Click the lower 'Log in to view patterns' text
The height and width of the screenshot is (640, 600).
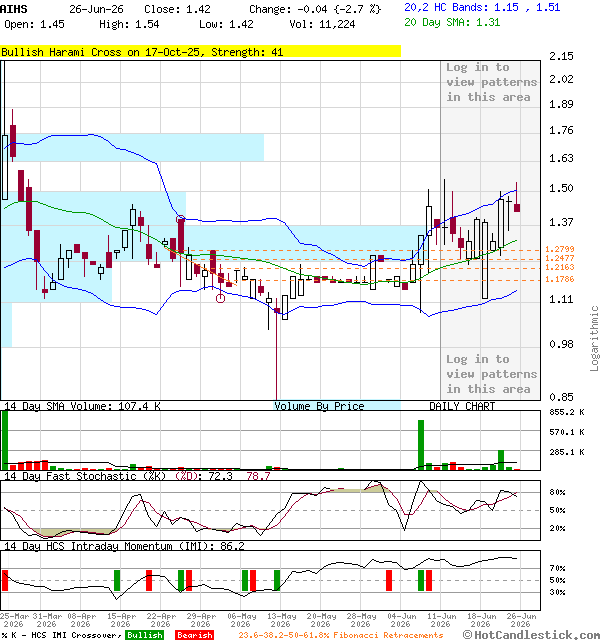[x=491, y=374]
